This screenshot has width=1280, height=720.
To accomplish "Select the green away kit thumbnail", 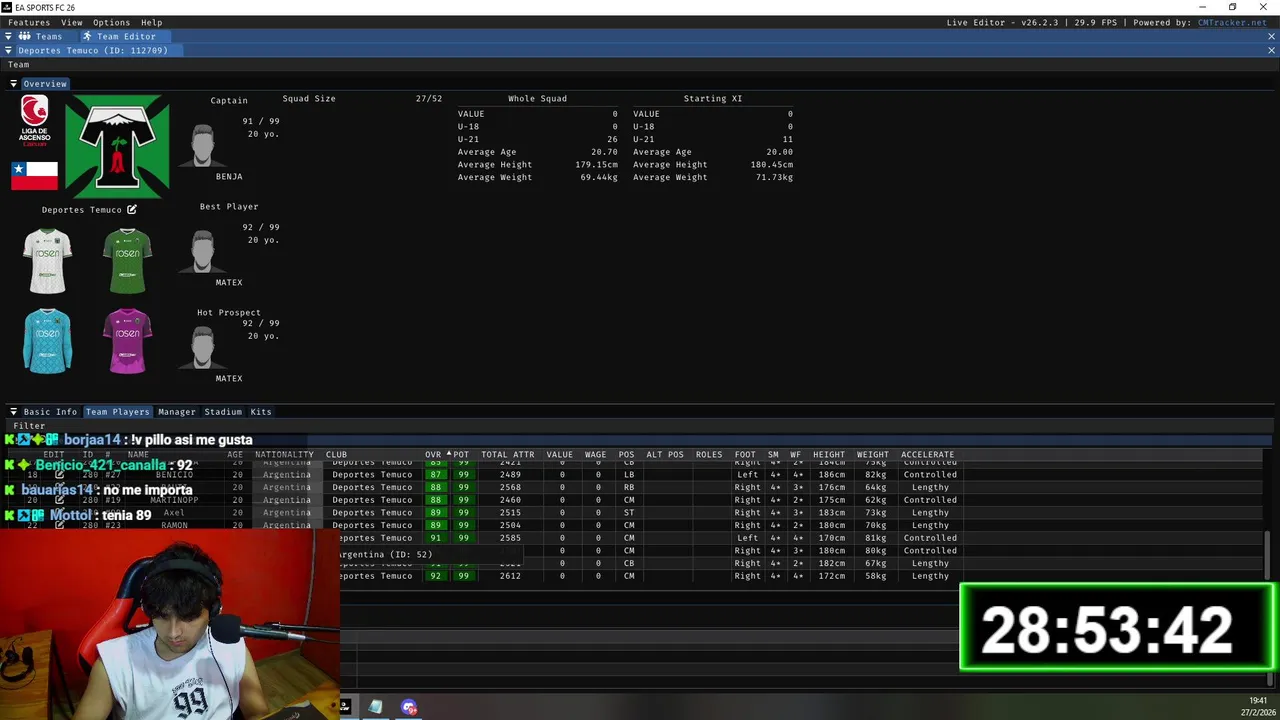I will tap(127, 261).
